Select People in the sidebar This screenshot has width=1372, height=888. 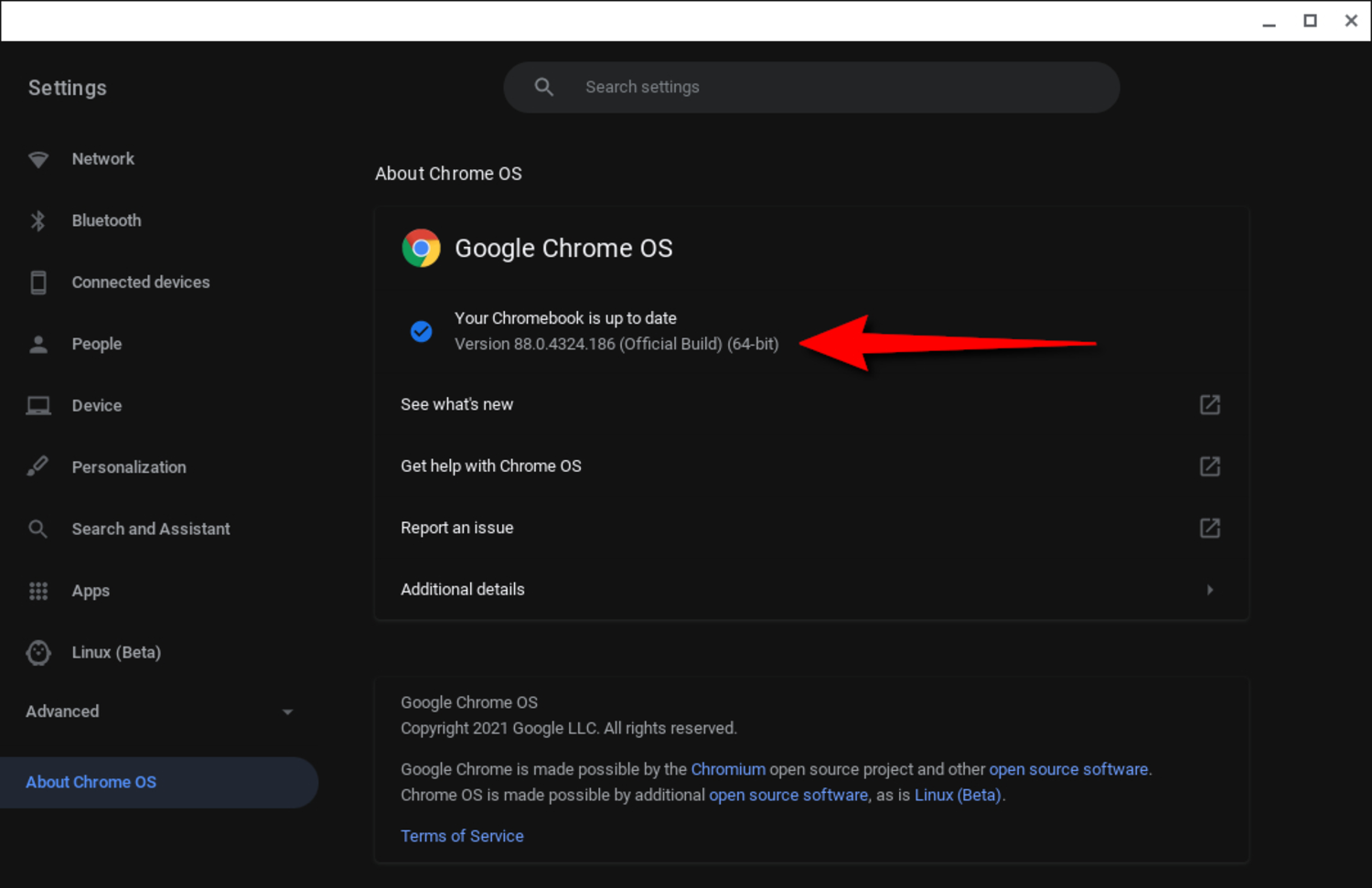[97, 344]
